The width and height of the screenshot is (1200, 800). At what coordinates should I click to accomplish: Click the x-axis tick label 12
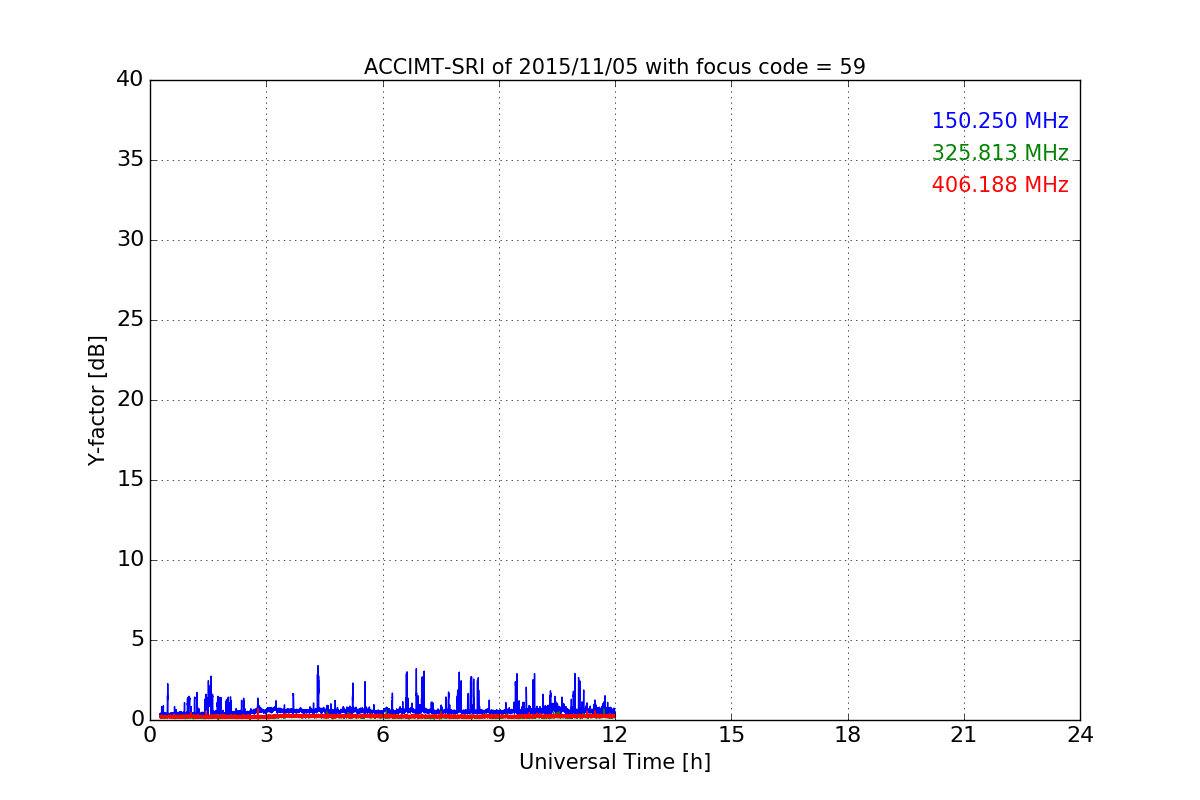pos(615,735)
